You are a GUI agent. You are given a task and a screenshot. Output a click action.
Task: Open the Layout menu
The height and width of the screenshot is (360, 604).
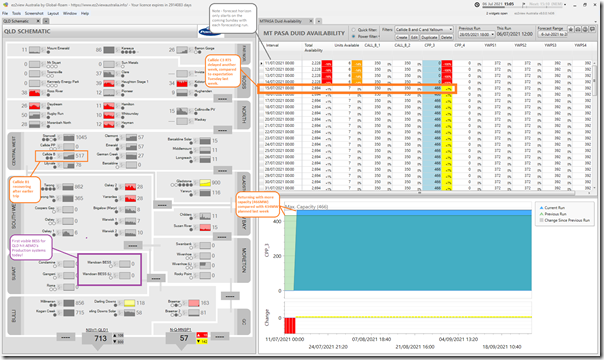53,13
